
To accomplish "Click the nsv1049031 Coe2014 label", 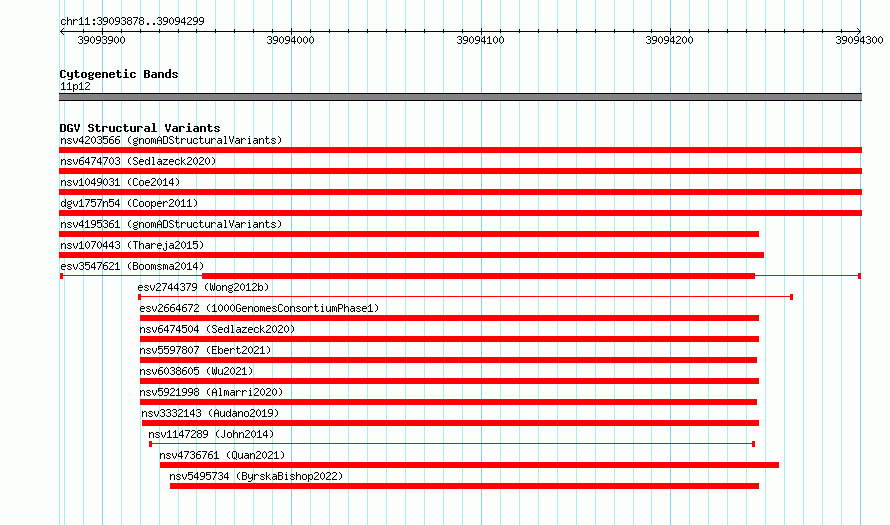I will point(120,182).
